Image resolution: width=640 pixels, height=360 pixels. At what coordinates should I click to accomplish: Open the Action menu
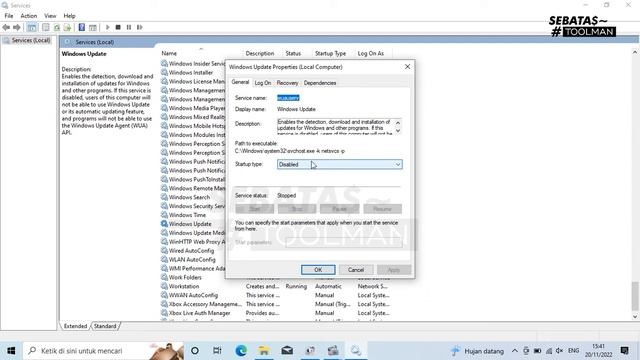(x=29, y=16)
